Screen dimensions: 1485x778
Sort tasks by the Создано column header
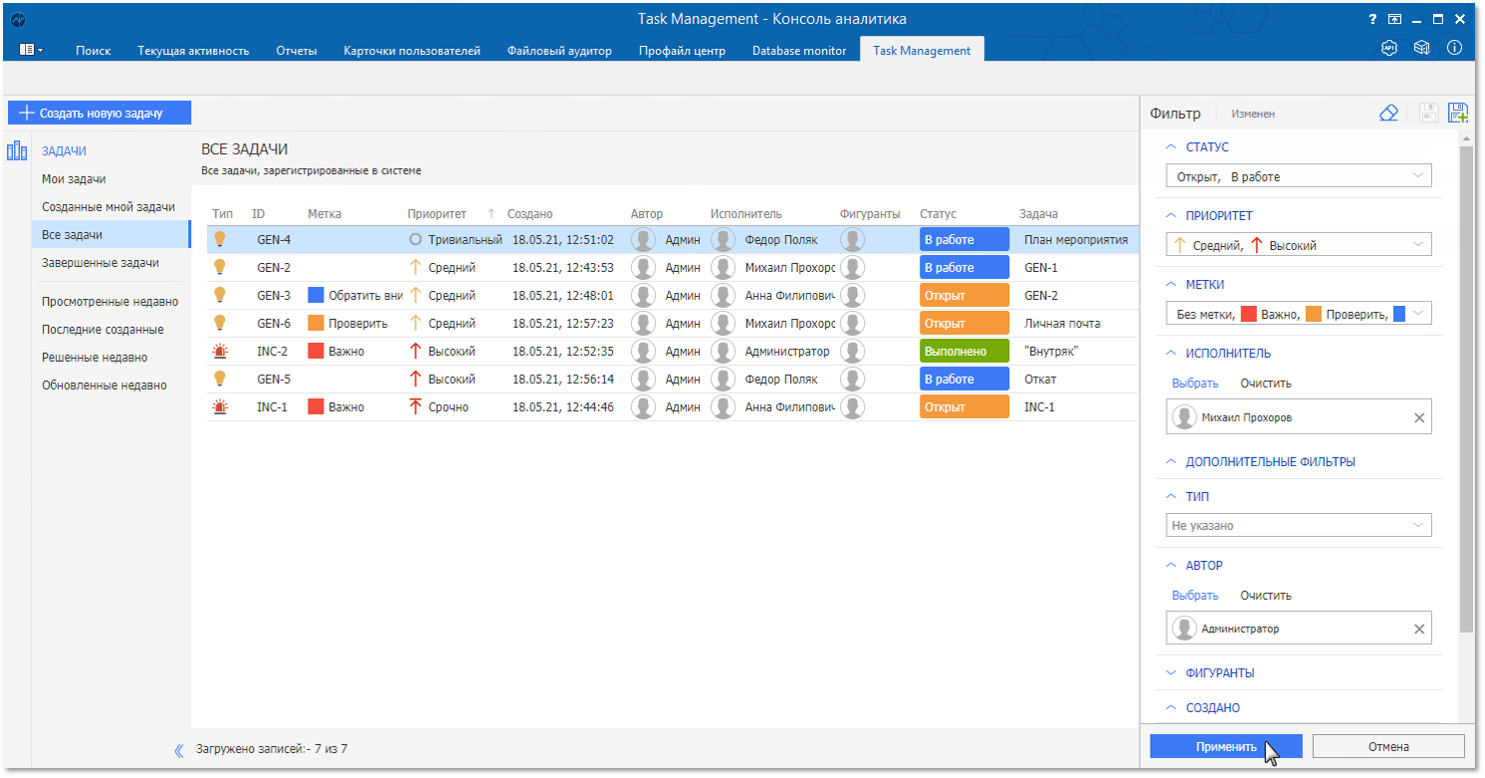tap(530, 214)
